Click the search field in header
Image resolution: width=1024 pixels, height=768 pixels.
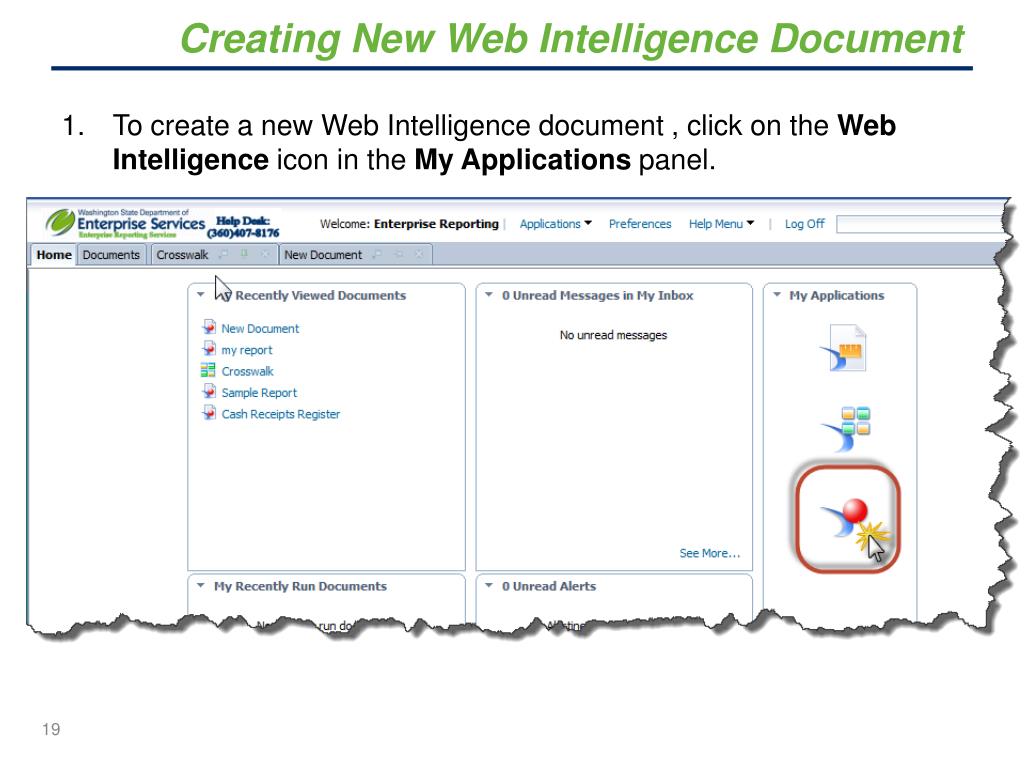921,225
